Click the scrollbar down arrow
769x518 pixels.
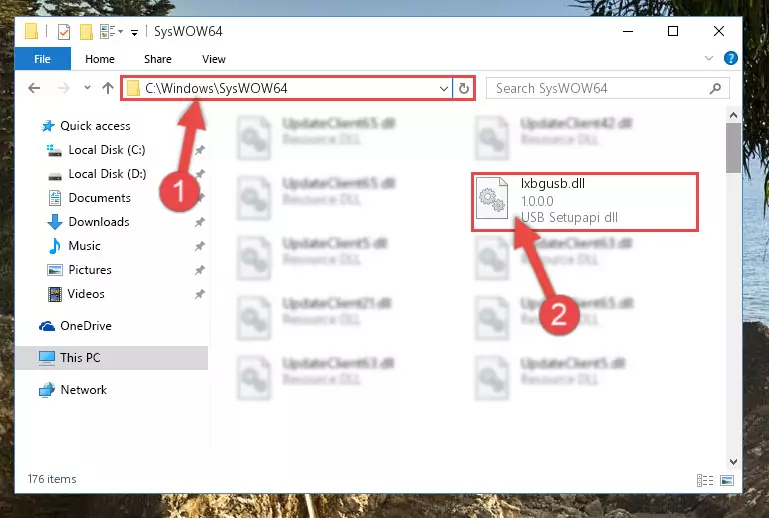pyautogui.click(x=733, y=462)
